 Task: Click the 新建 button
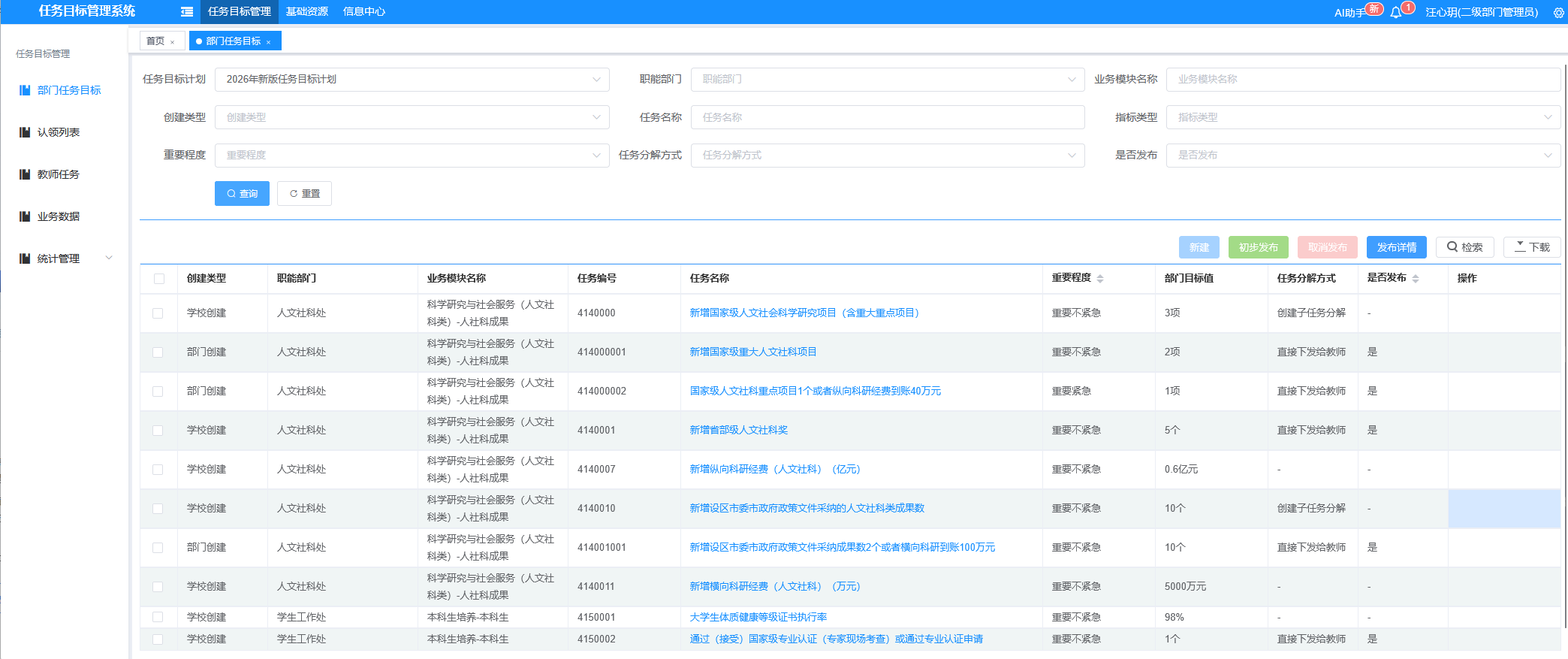pos(1199,247)
